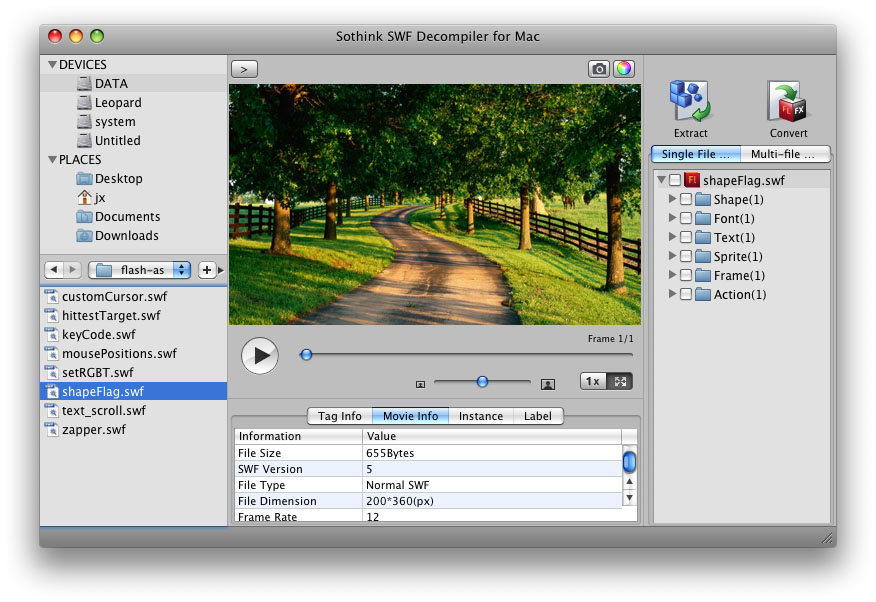Select setRGBT.swf file
This screenshot has width=876, height=602.
point(134,372)
